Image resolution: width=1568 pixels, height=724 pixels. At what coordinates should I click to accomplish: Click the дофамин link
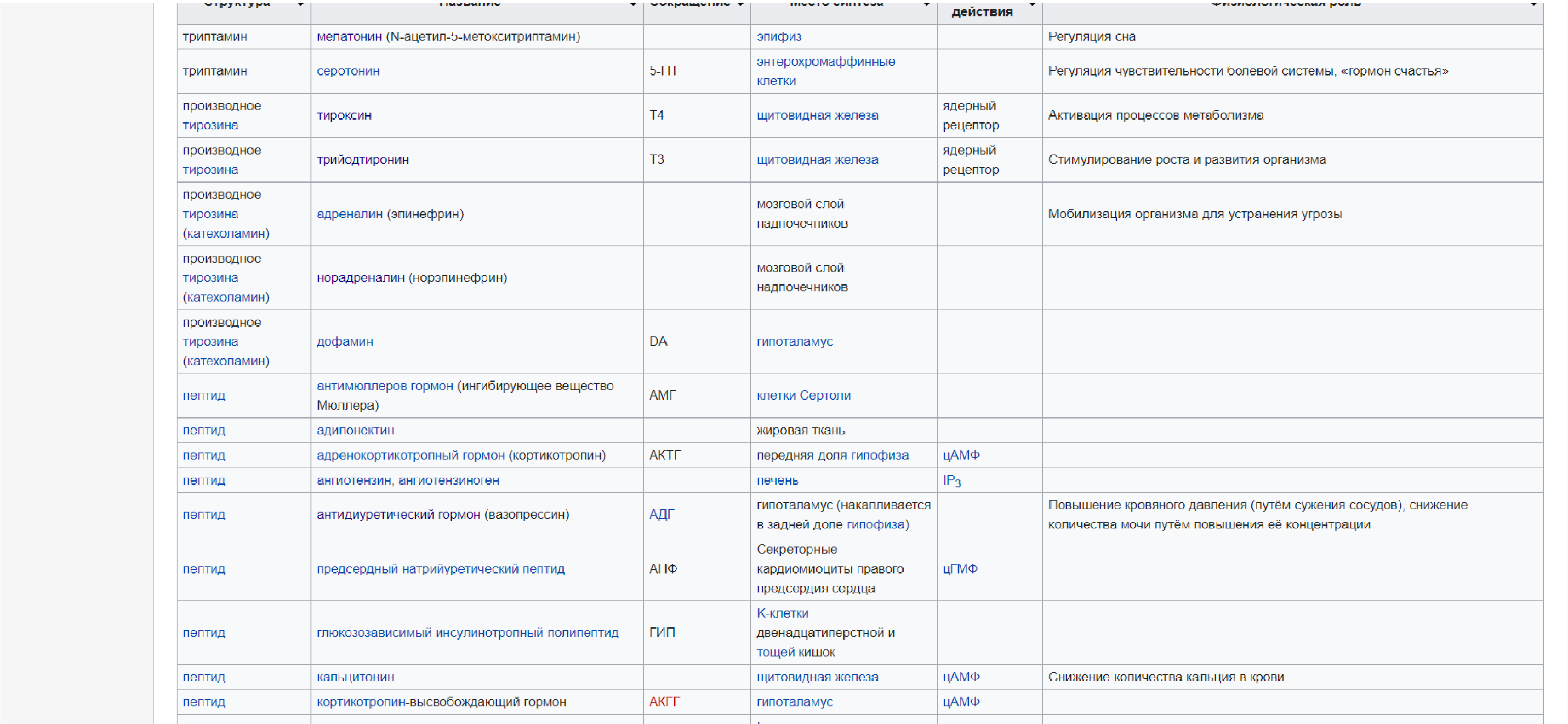point(345,342)
